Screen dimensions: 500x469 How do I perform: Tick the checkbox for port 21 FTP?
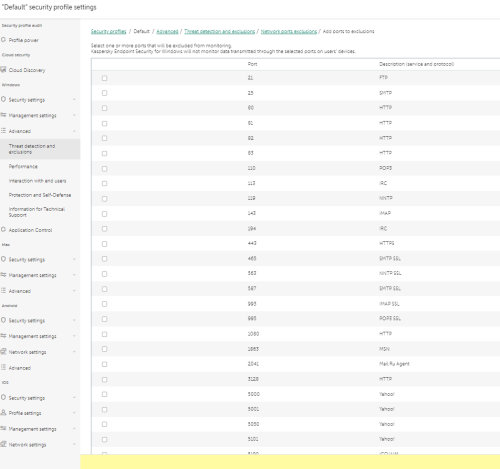click(x=104, y=78)
